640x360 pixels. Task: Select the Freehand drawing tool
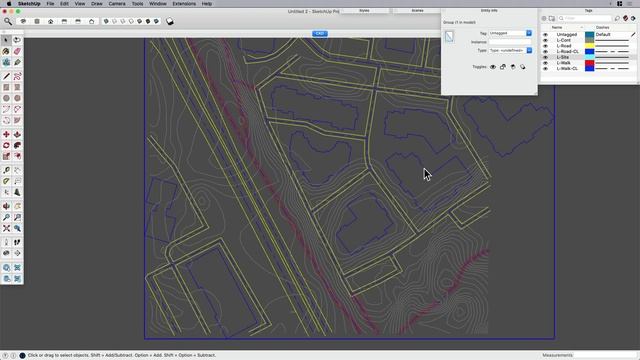(17, 76)
